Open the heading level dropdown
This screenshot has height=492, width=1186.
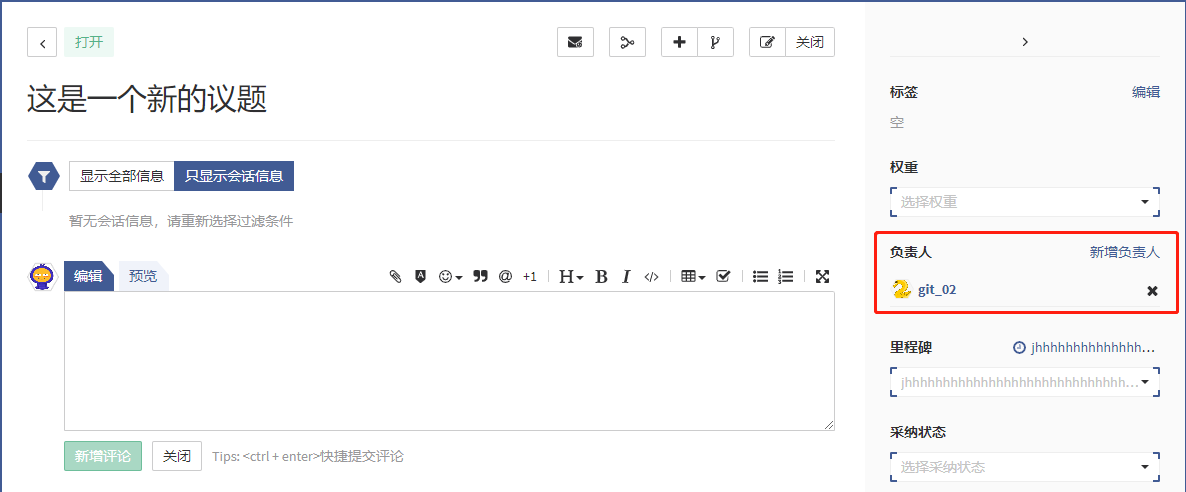[x=570, y=277]
